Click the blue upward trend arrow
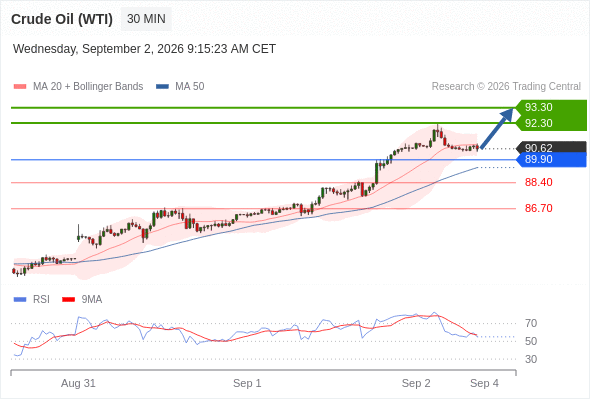This screenshot has height=400, width=590. point(497,128)
